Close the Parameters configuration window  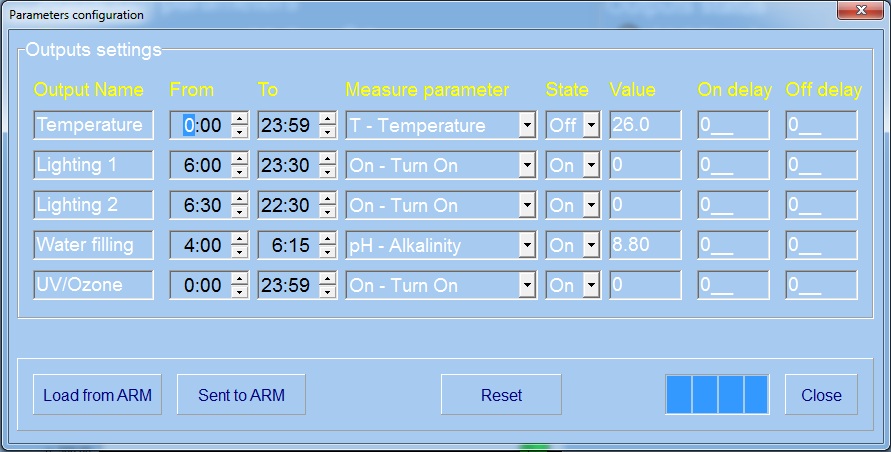853,13
